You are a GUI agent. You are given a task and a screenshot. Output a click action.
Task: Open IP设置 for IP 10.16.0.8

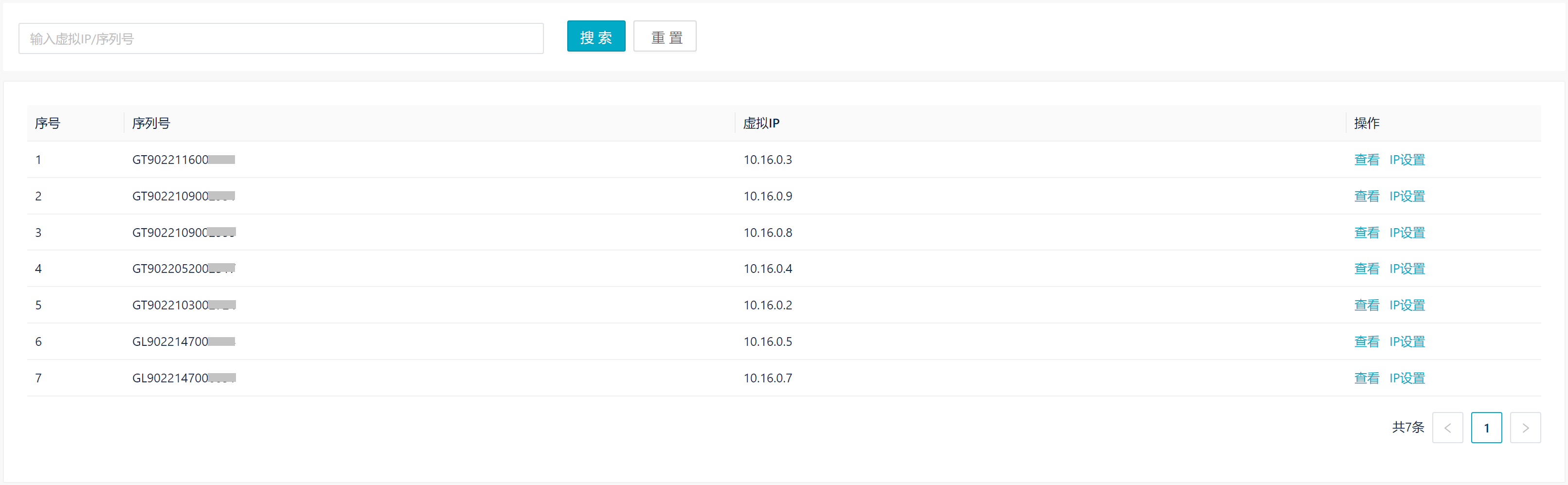[1406, 233]
